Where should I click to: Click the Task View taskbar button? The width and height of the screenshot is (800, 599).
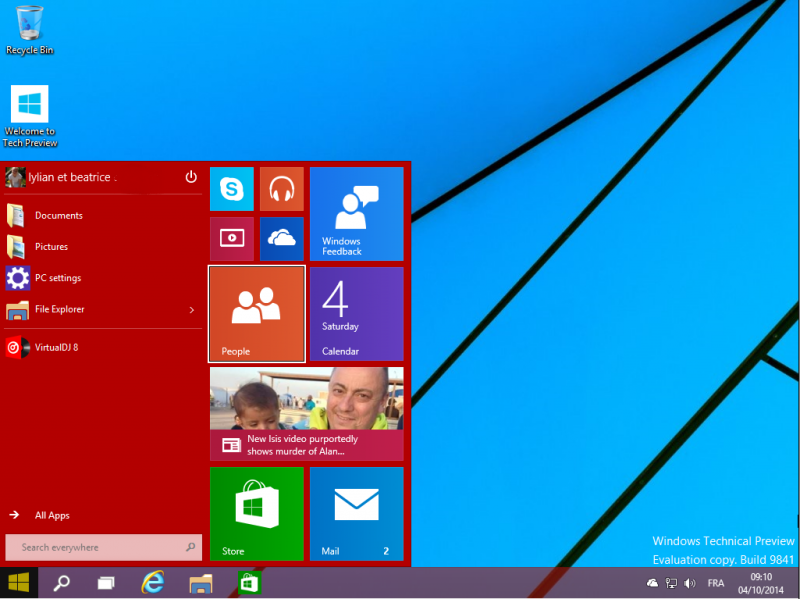[106, 582]
